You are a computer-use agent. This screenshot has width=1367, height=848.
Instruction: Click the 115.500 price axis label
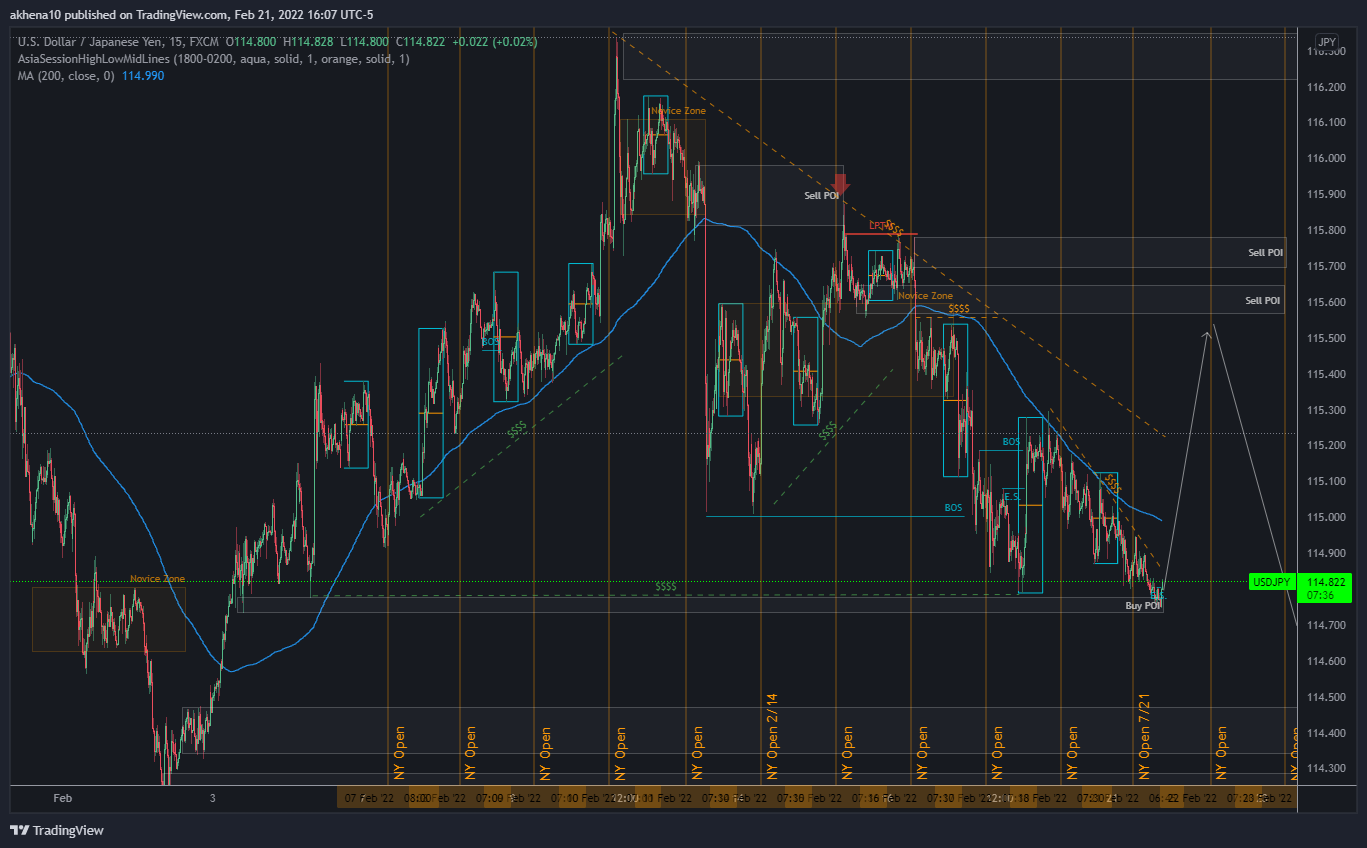[x=1325, y=339]
